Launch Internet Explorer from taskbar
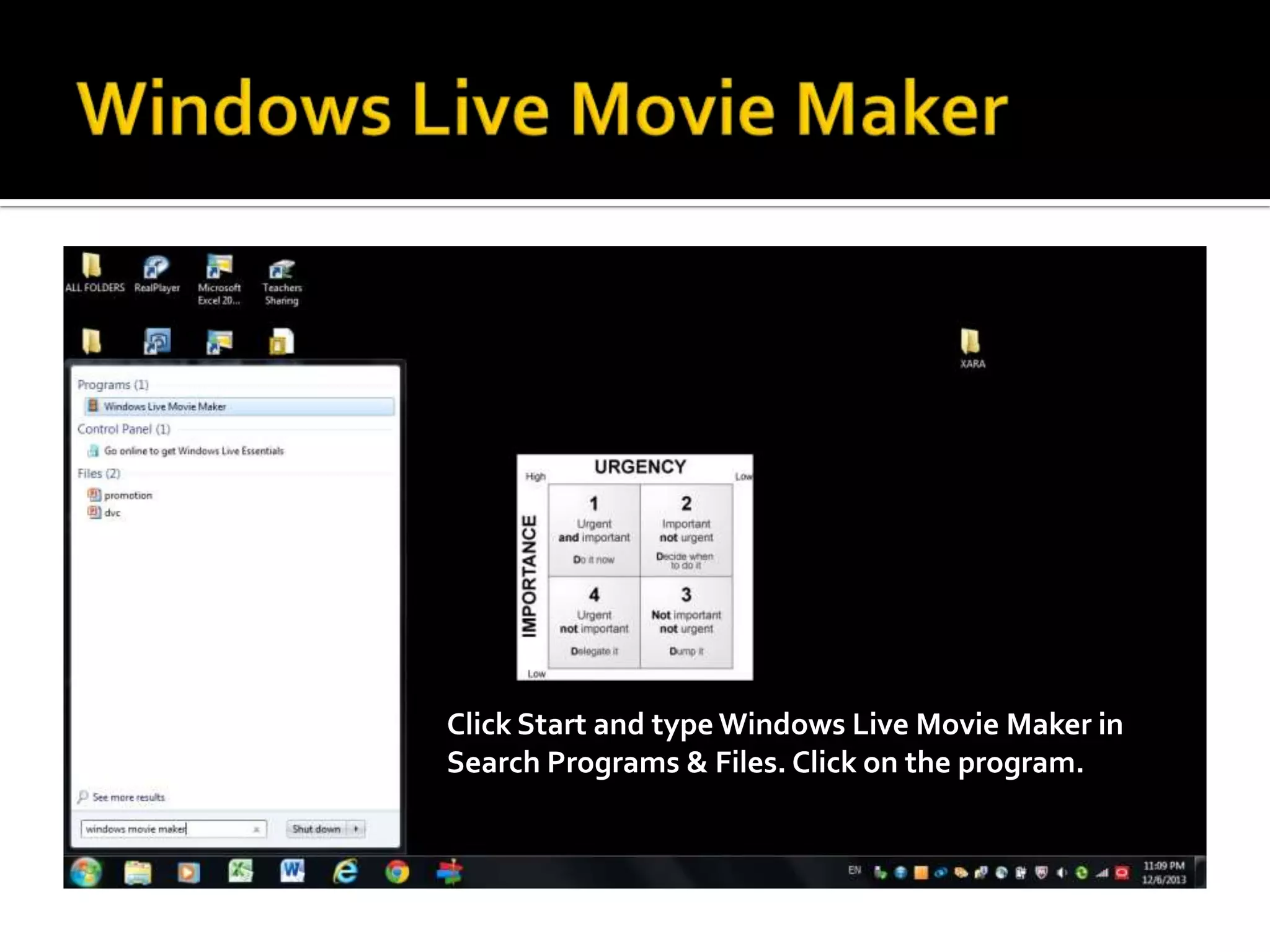 345,871
